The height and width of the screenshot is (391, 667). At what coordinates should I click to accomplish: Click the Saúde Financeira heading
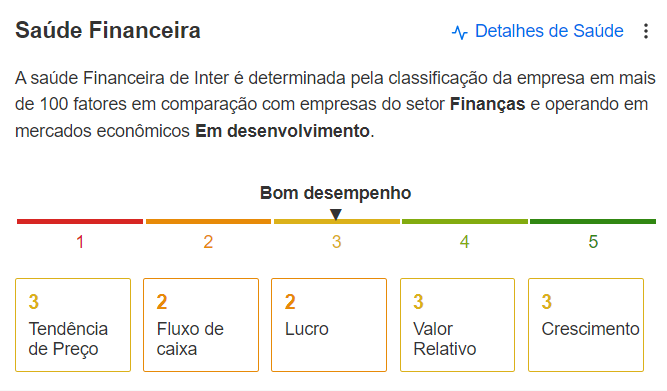pyautogui.click(x=108, y=31)
